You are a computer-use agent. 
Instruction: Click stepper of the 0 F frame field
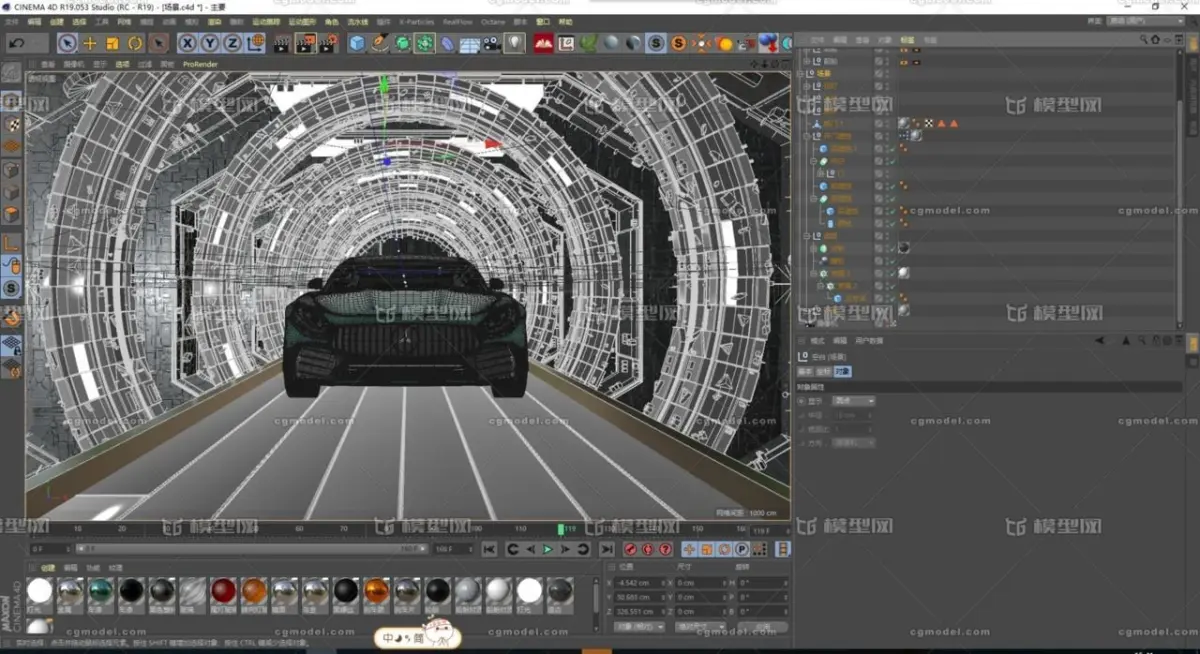[69, 549]
